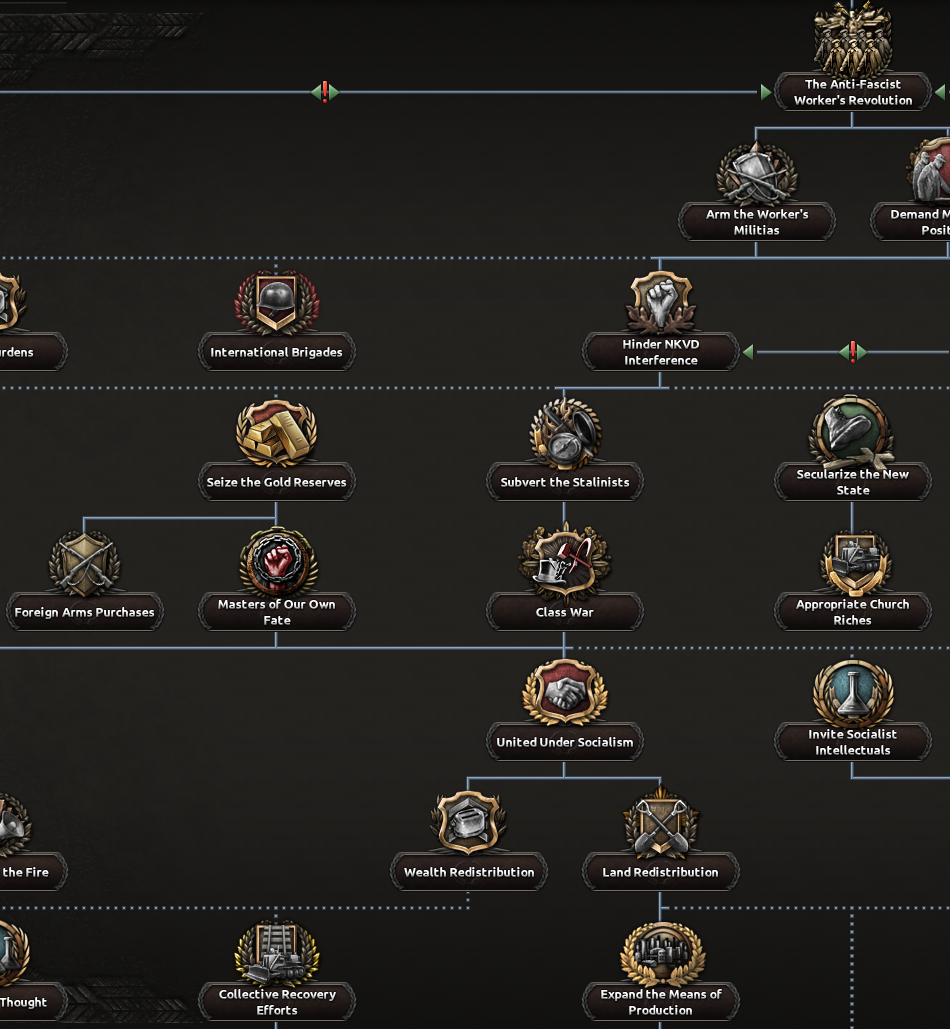Select the Masters of Our Own Fate icon
Screen dimensions: 950x1029
click(x=277, y=562)
